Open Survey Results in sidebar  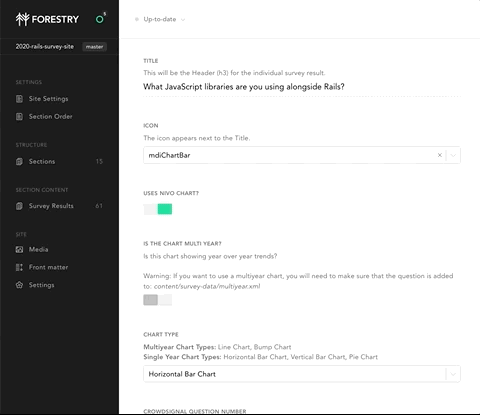[59, 206]
